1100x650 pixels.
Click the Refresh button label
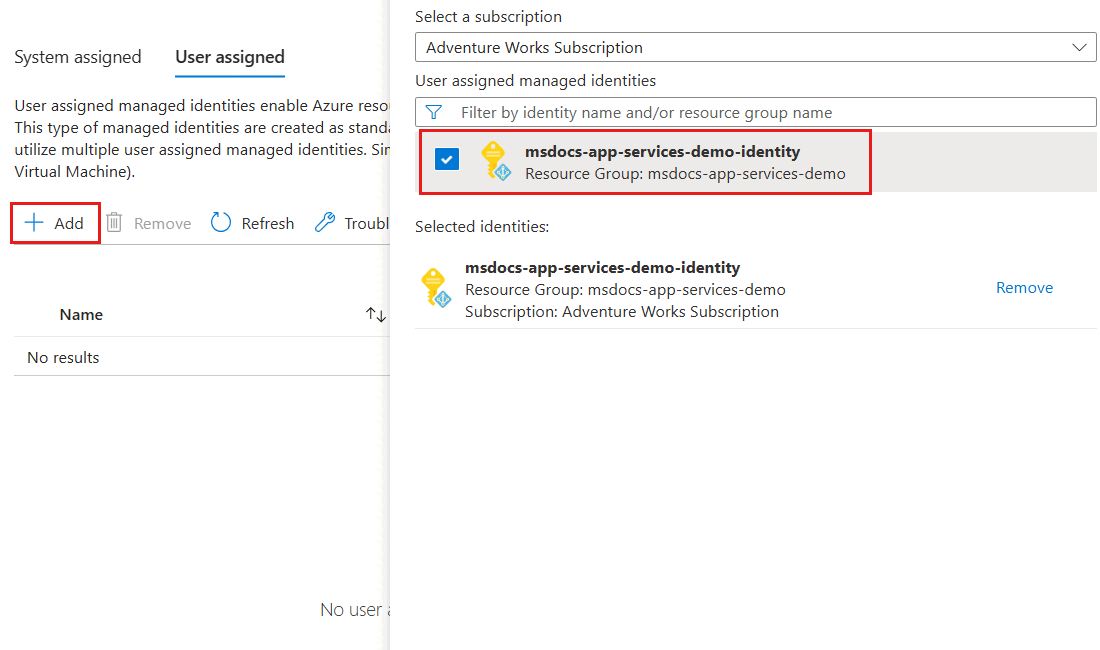[x=268, y=223]
